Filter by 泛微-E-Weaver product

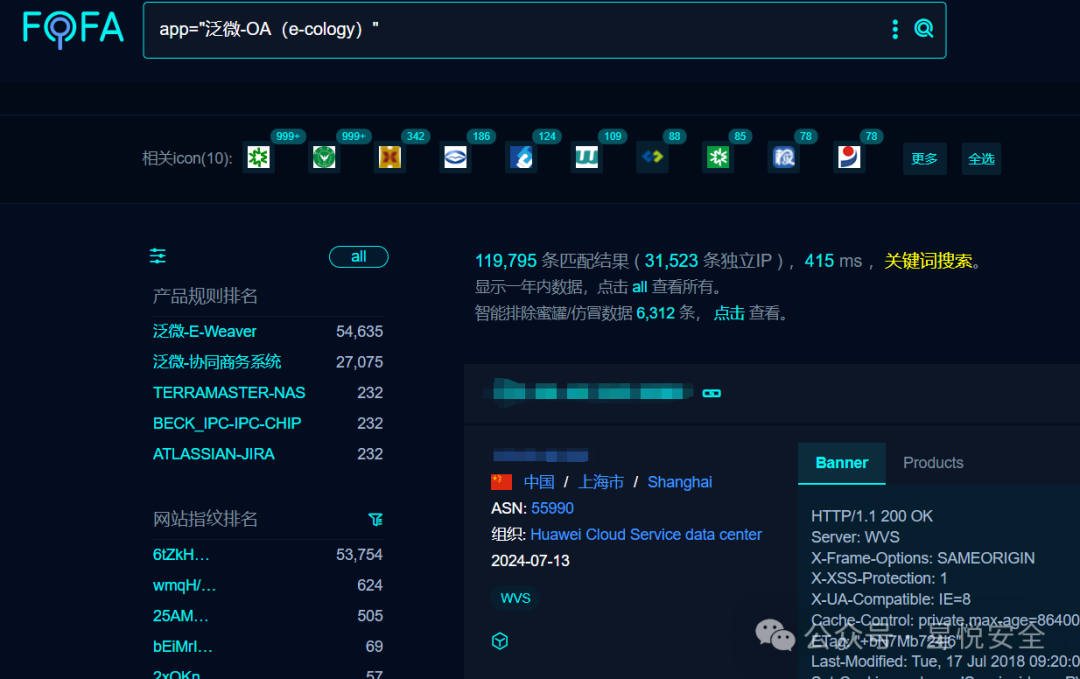205,331
